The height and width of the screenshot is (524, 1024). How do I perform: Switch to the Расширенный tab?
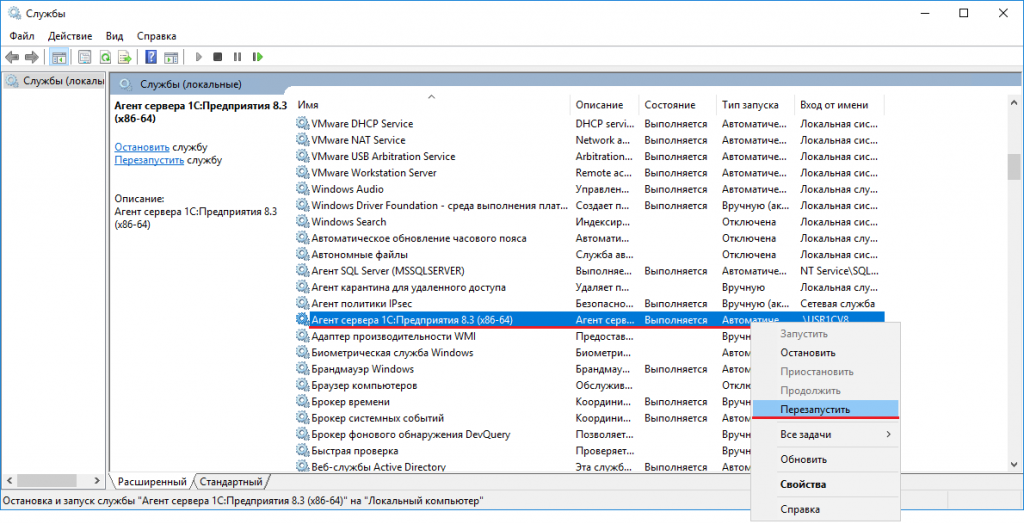pos(152,482)
